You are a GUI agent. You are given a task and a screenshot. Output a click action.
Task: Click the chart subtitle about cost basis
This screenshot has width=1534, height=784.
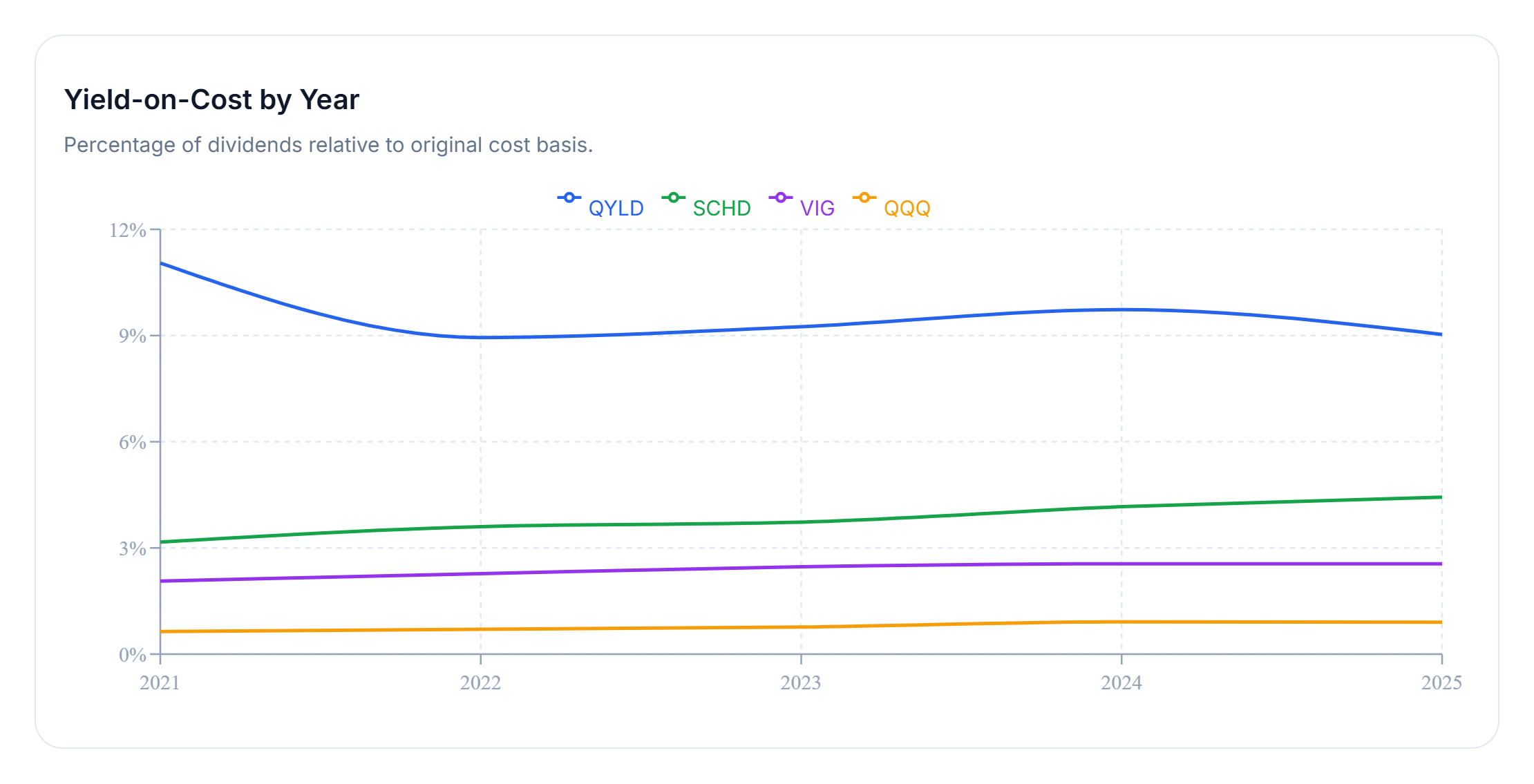pos(328,145)
